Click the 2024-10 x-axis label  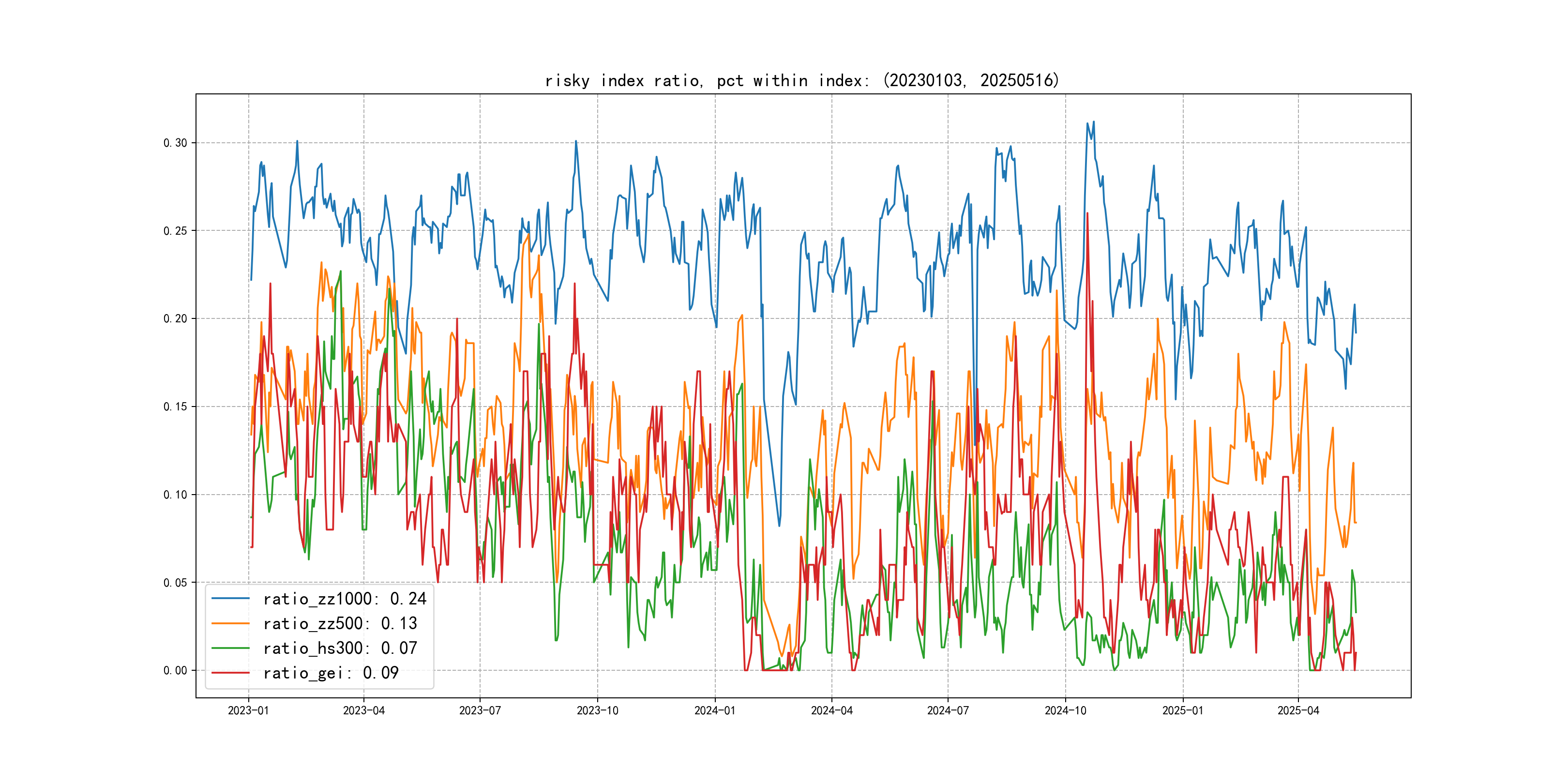click(1065, 710)
